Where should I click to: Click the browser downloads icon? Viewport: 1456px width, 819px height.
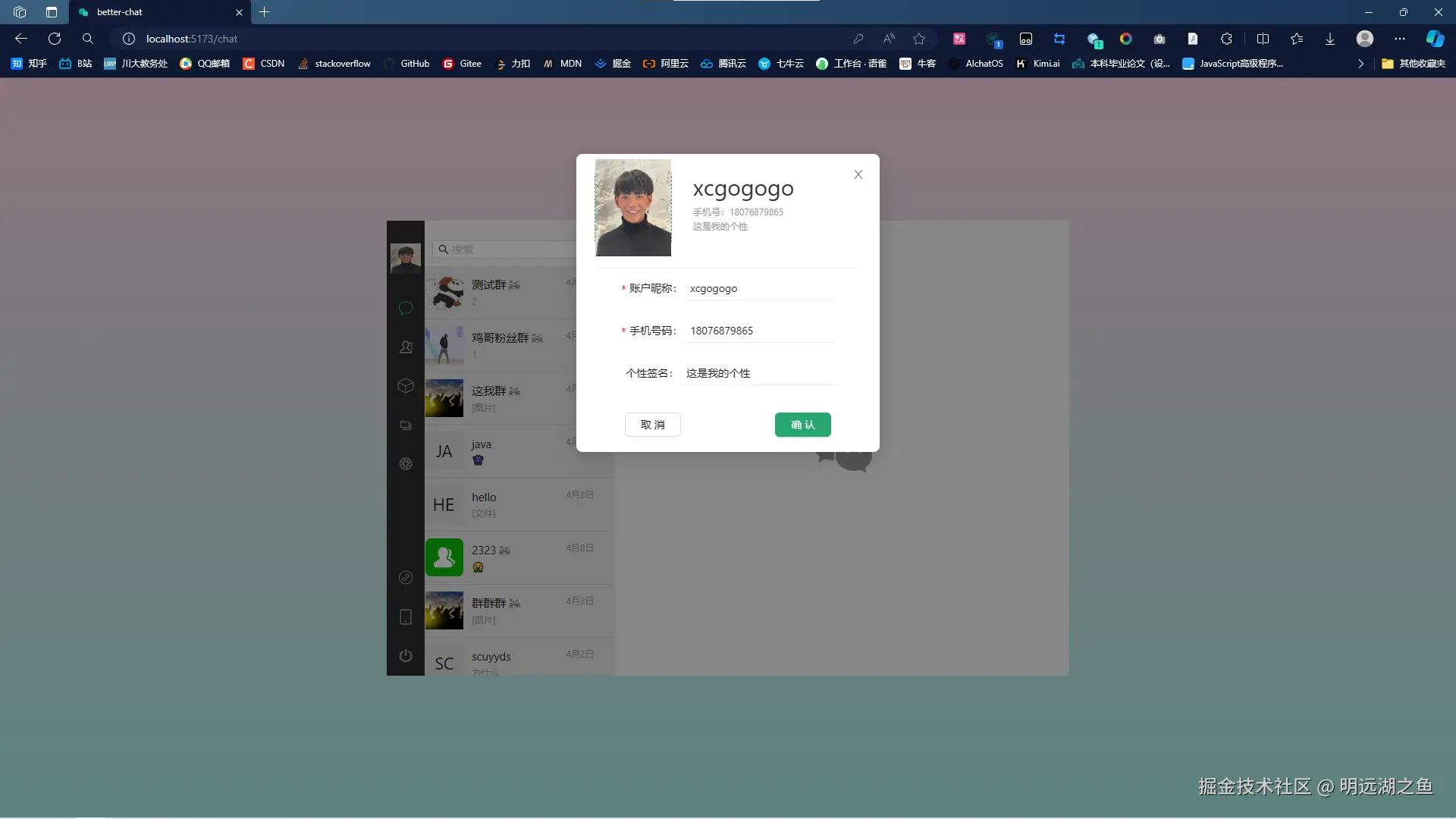click(1329, 39)
